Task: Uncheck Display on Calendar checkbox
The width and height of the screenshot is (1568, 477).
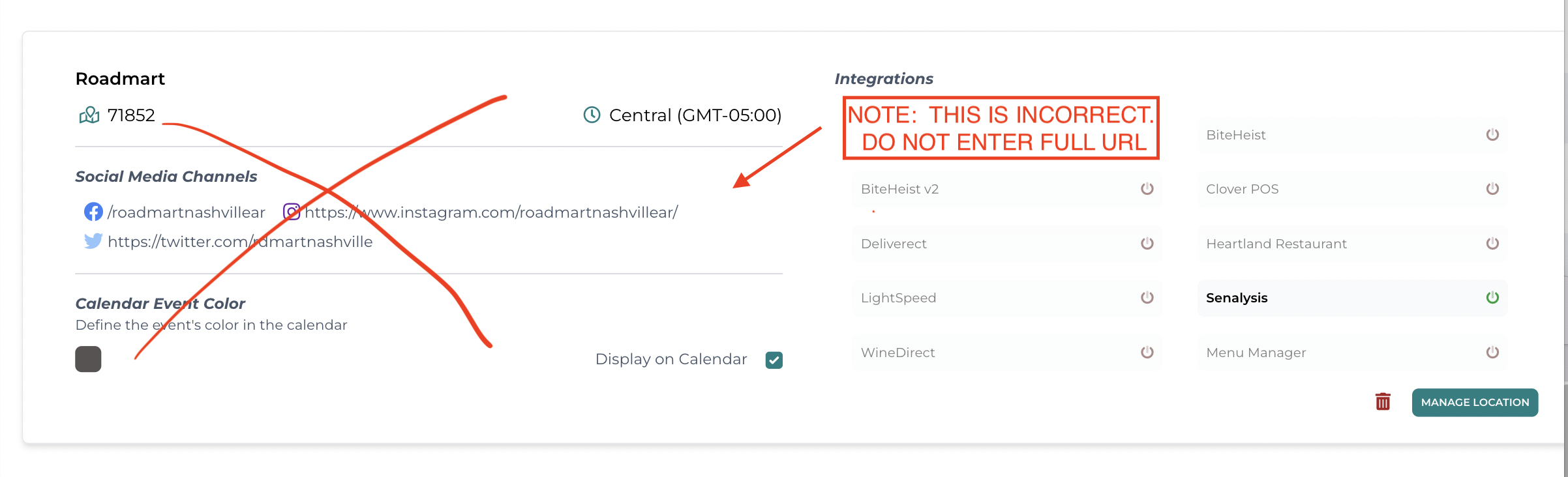Action: [774, 360]
